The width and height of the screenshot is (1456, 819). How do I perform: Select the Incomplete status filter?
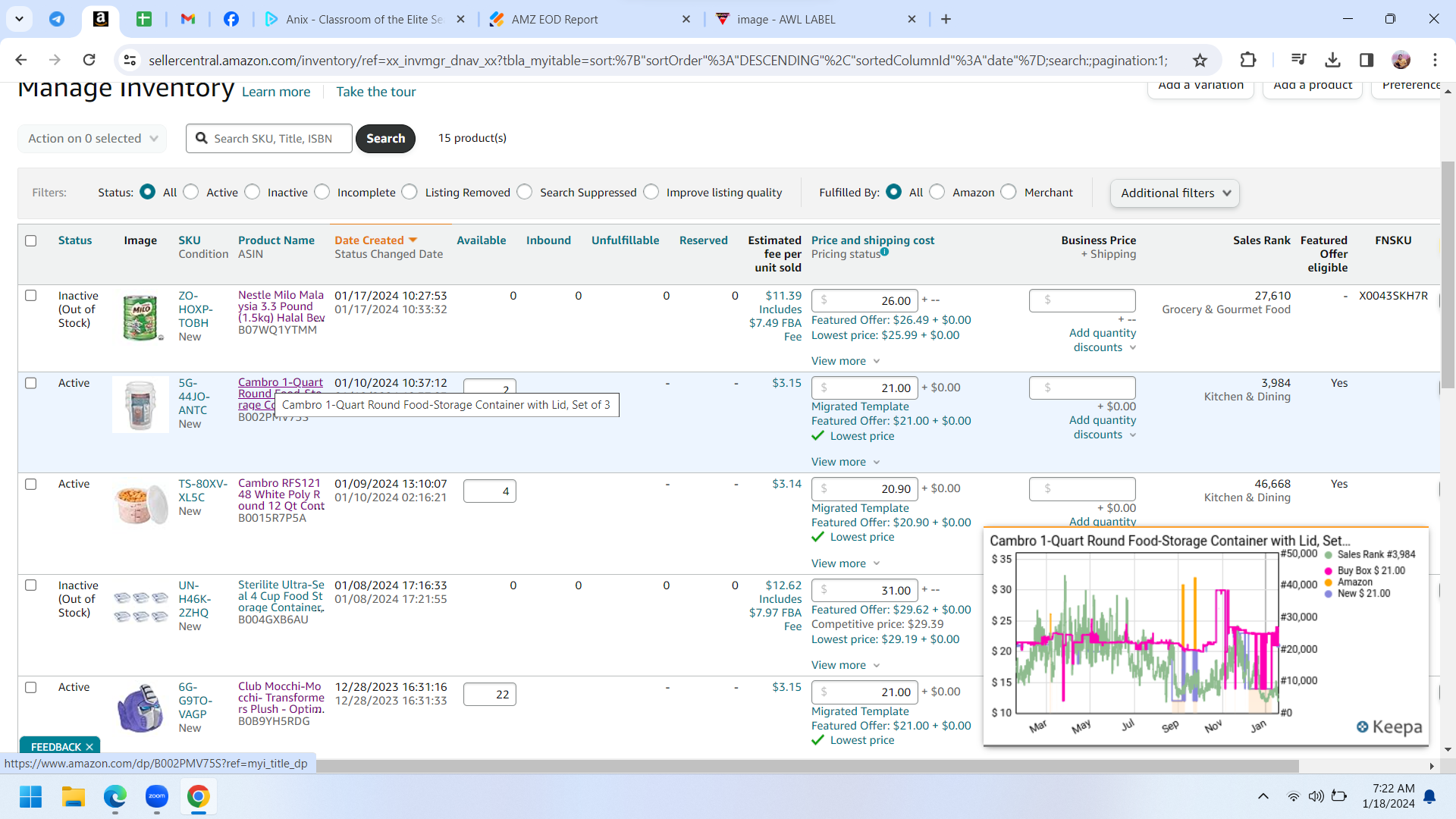pos(322,192)
